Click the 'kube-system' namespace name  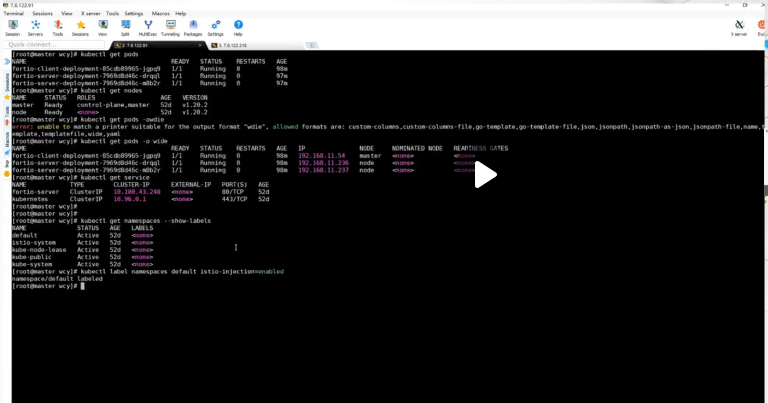(31, 264)
